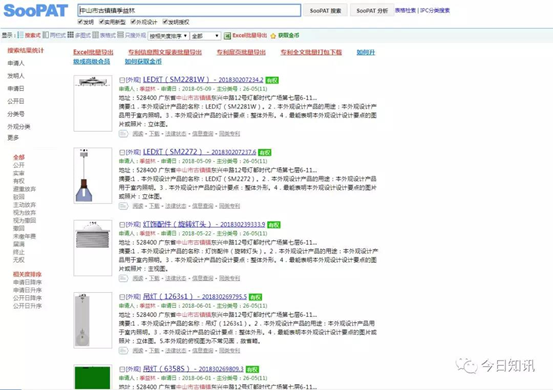Click the green 有权 badge on 灯饰配件
Viewport: 553px width, 390px height.
[274, 225]
